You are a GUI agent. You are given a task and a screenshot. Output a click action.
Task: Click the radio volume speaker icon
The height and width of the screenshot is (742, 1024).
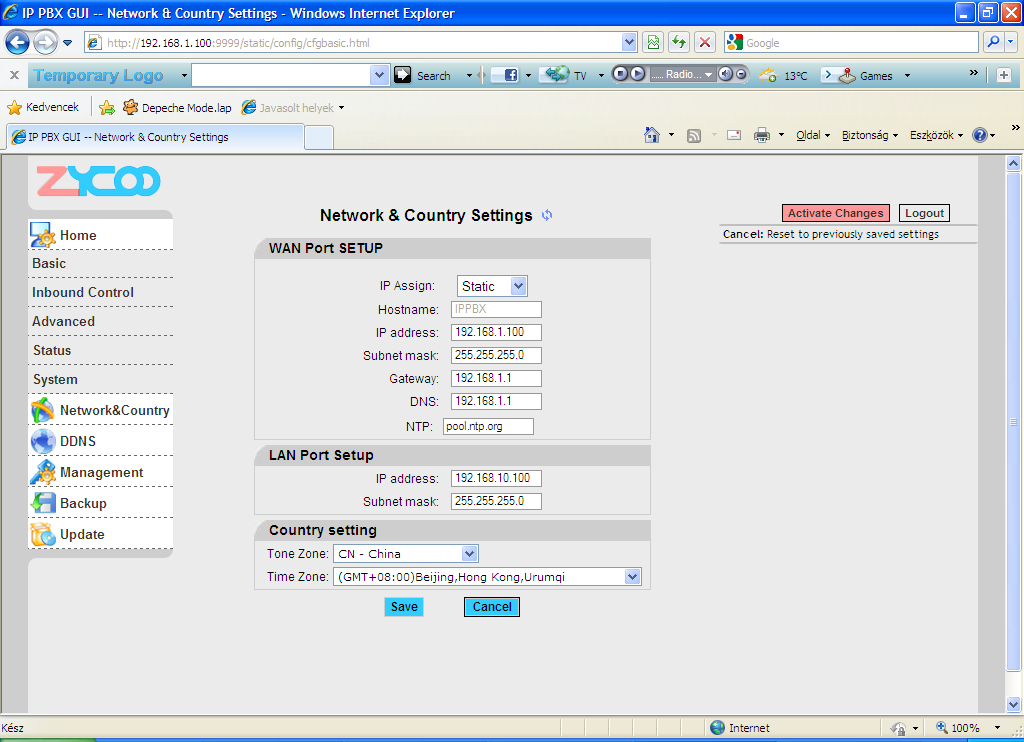pyautogui.click(x=726, y=74)
